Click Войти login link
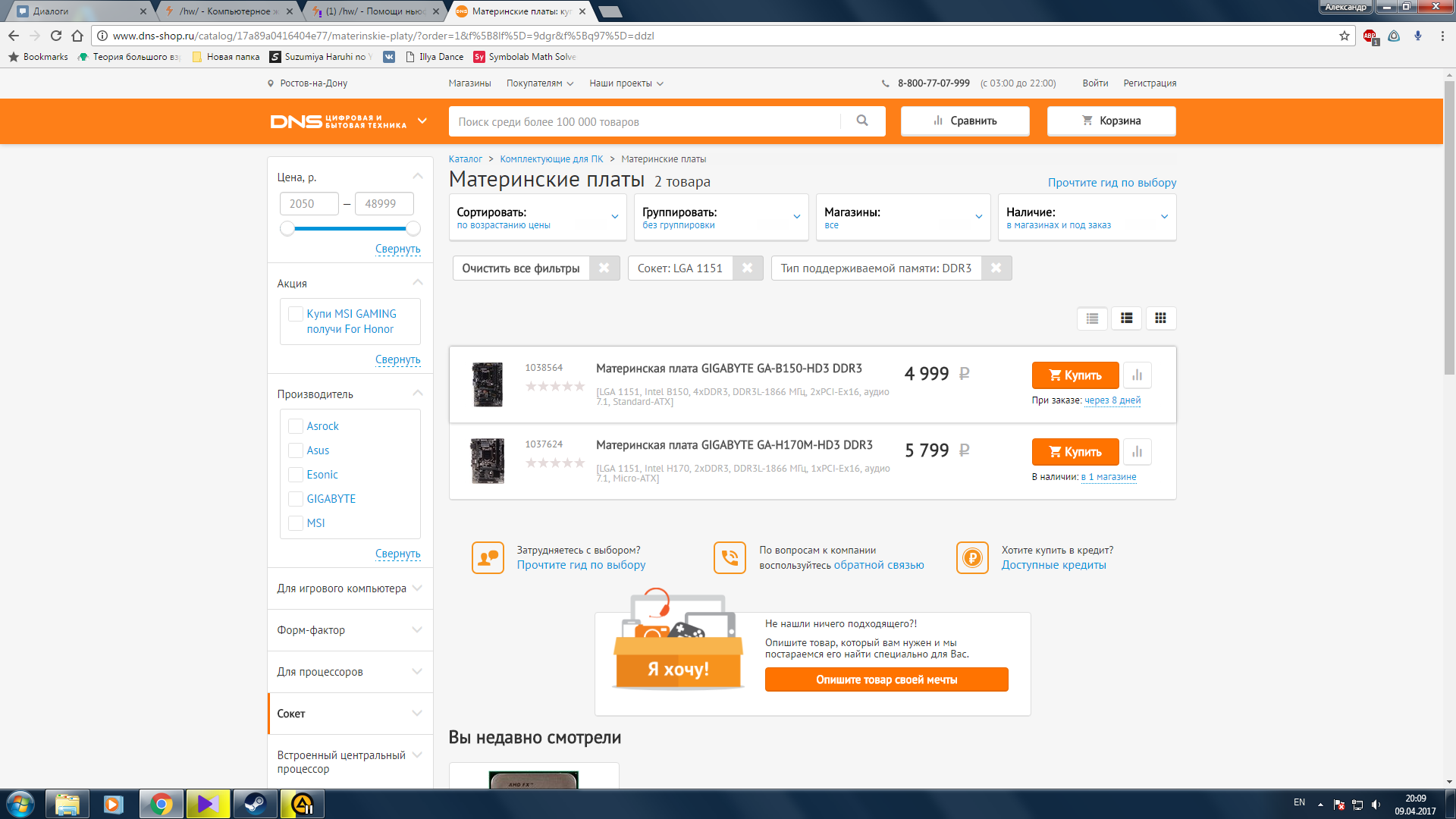This screenshot has width=1456, height=819. pos(1095,83)
